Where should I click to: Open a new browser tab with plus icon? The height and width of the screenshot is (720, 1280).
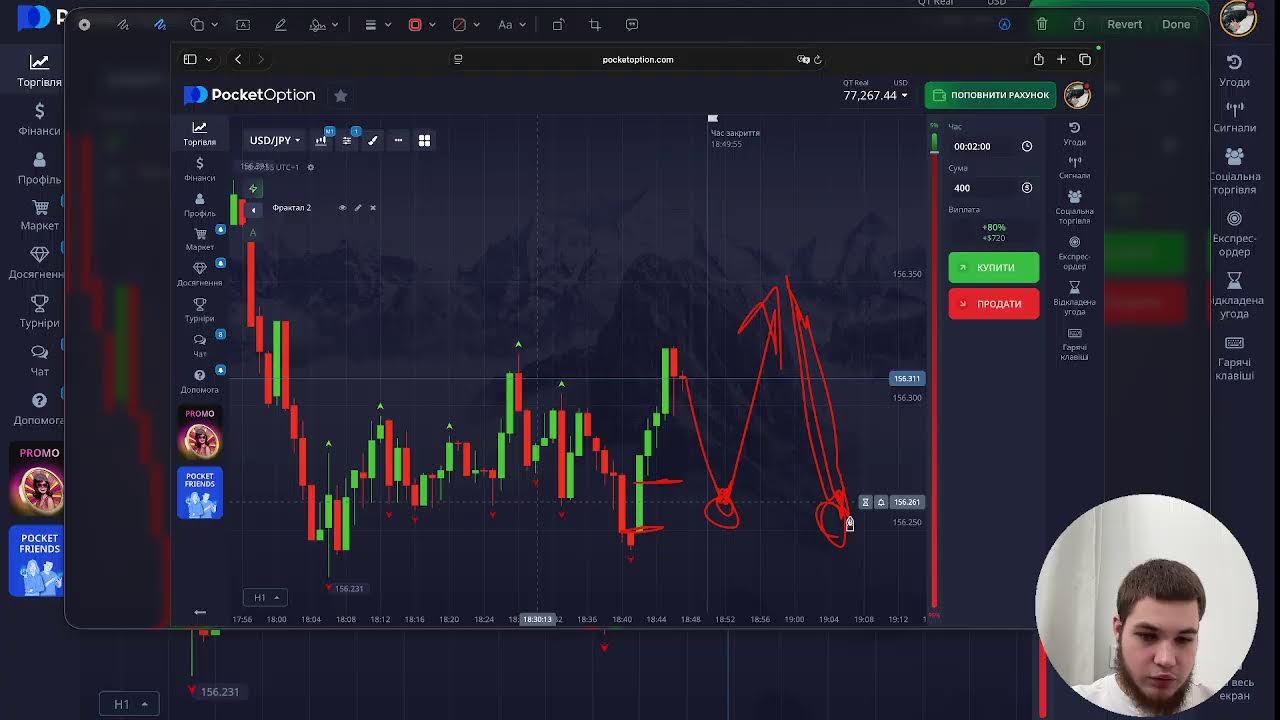(x=1061, y=59)
